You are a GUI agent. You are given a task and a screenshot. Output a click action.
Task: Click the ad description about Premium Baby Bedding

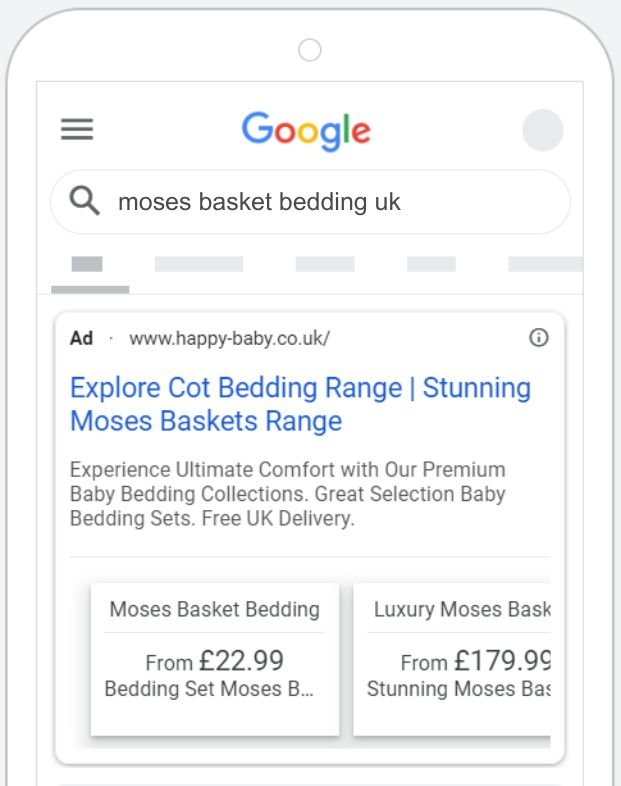tap(288, 494)
